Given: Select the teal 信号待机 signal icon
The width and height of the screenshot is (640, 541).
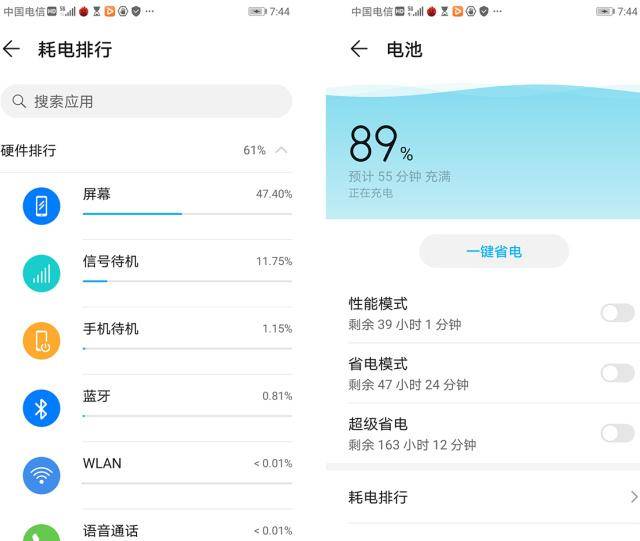Looking at the screenshot, I should point(42,273).
